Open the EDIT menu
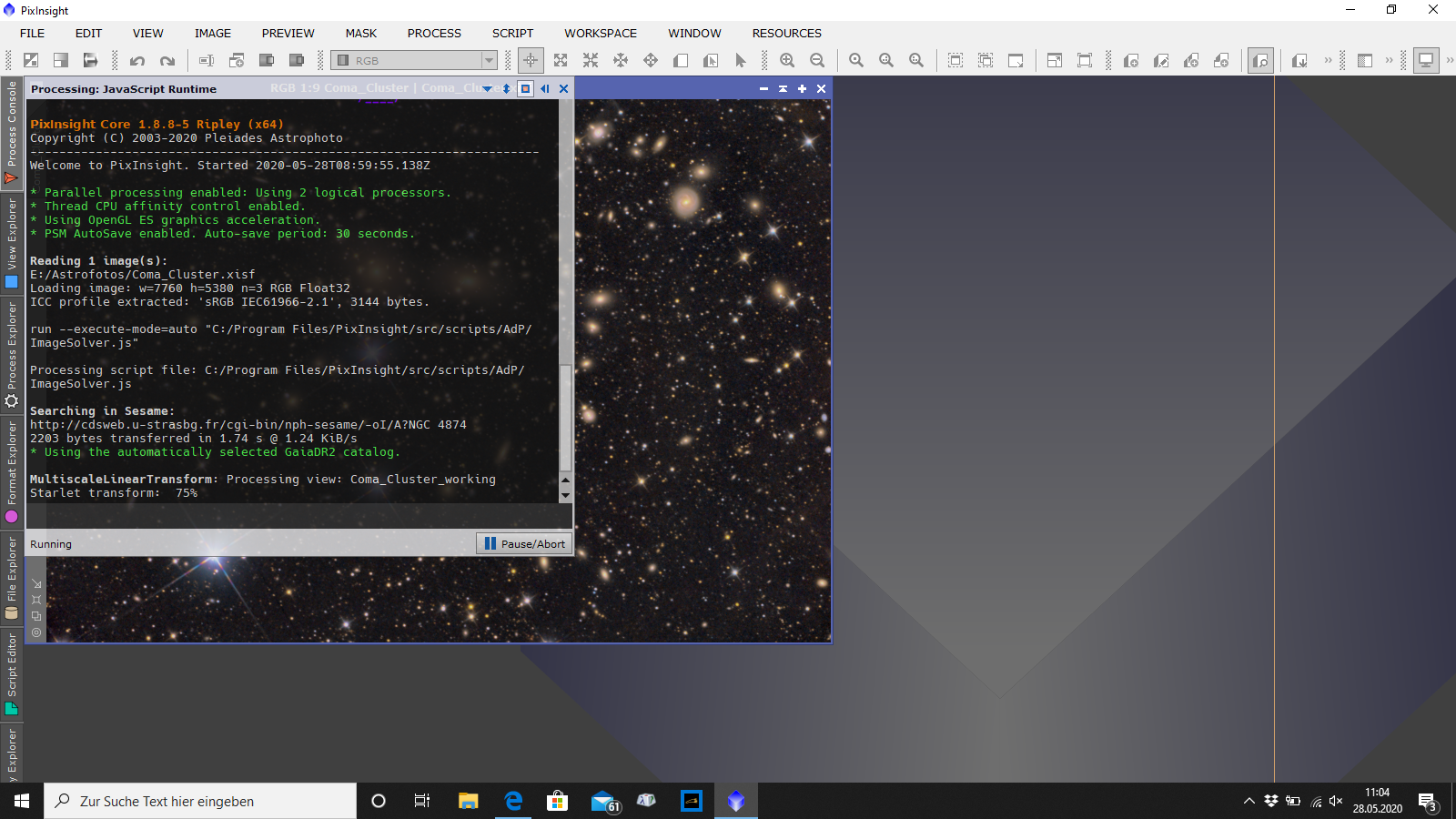Viewport: 1456px width, 819px height. [88, 33]
